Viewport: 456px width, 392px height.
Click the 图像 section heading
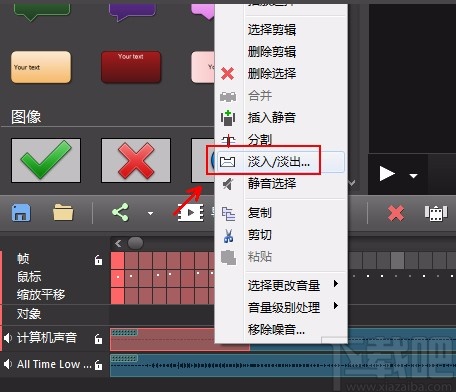point(26,117)
